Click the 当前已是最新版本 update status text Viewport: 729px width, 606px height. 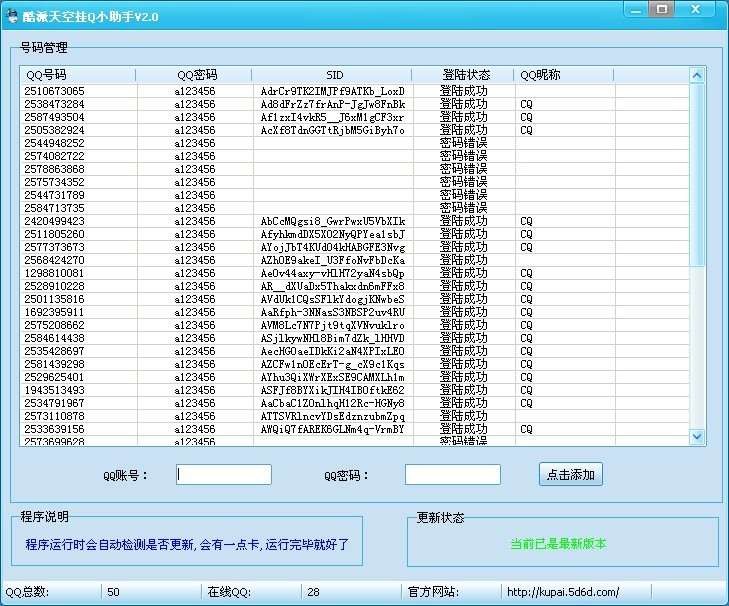pos(558,543)
